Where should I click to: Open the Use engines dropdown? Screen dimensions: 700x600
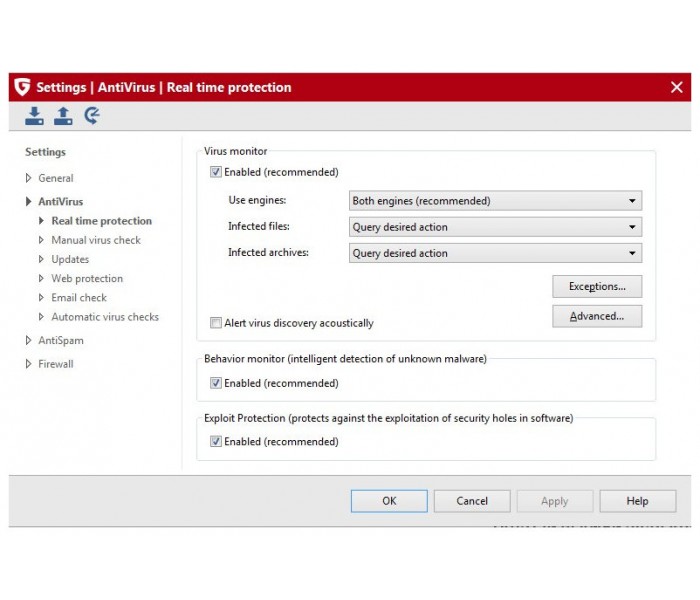495,201
